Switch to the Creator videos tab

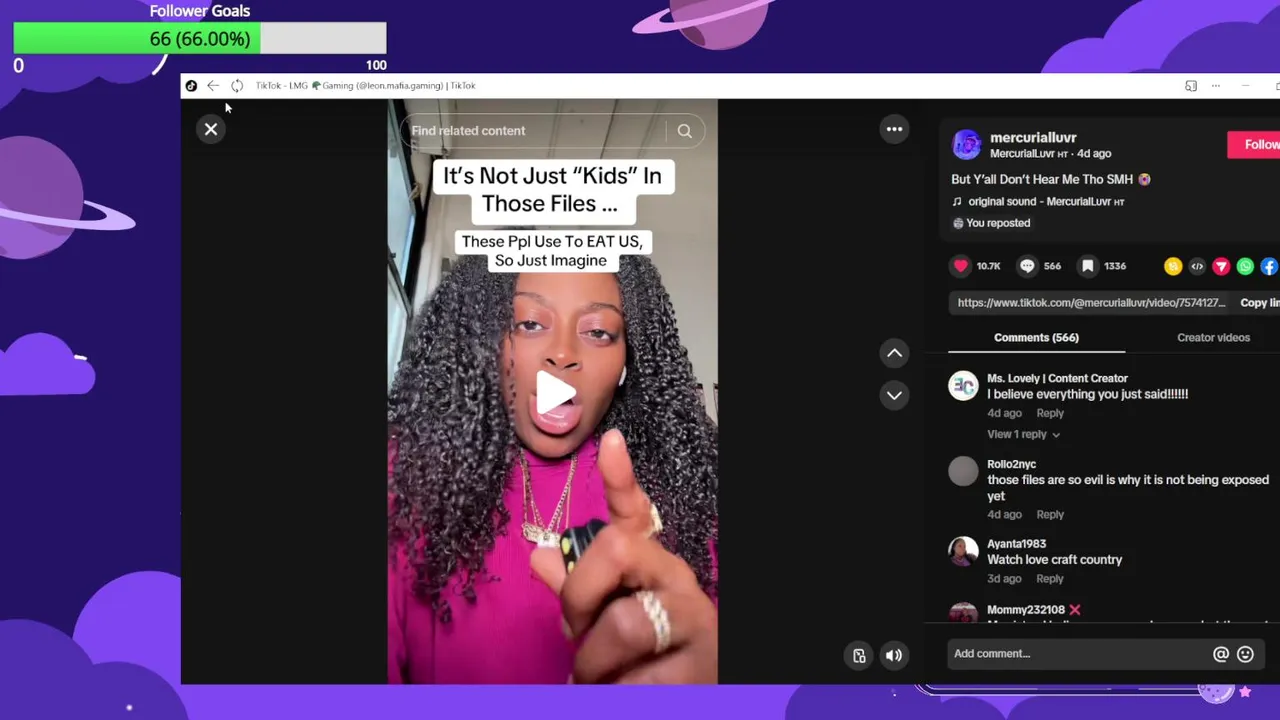pyautogui.click(x=1213, y=338)
